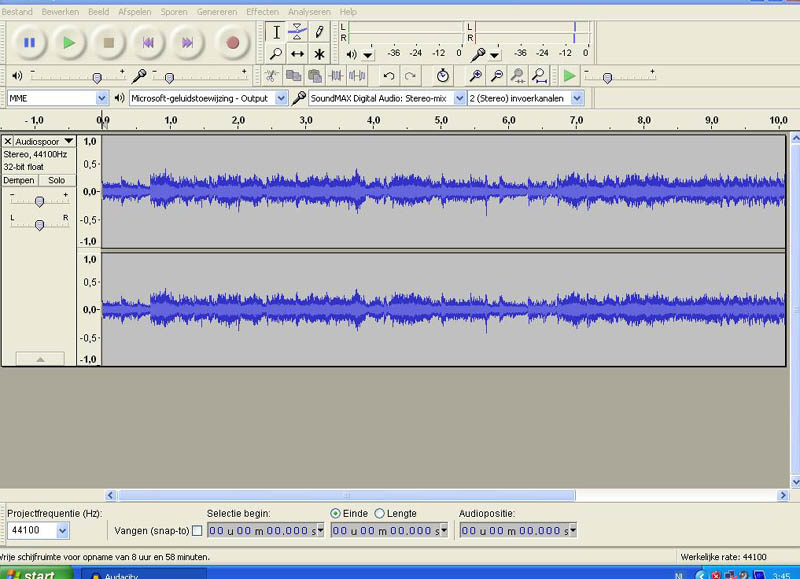Open the Bewerken menu
The image size is (800, 579).
[x=60, y=12]
